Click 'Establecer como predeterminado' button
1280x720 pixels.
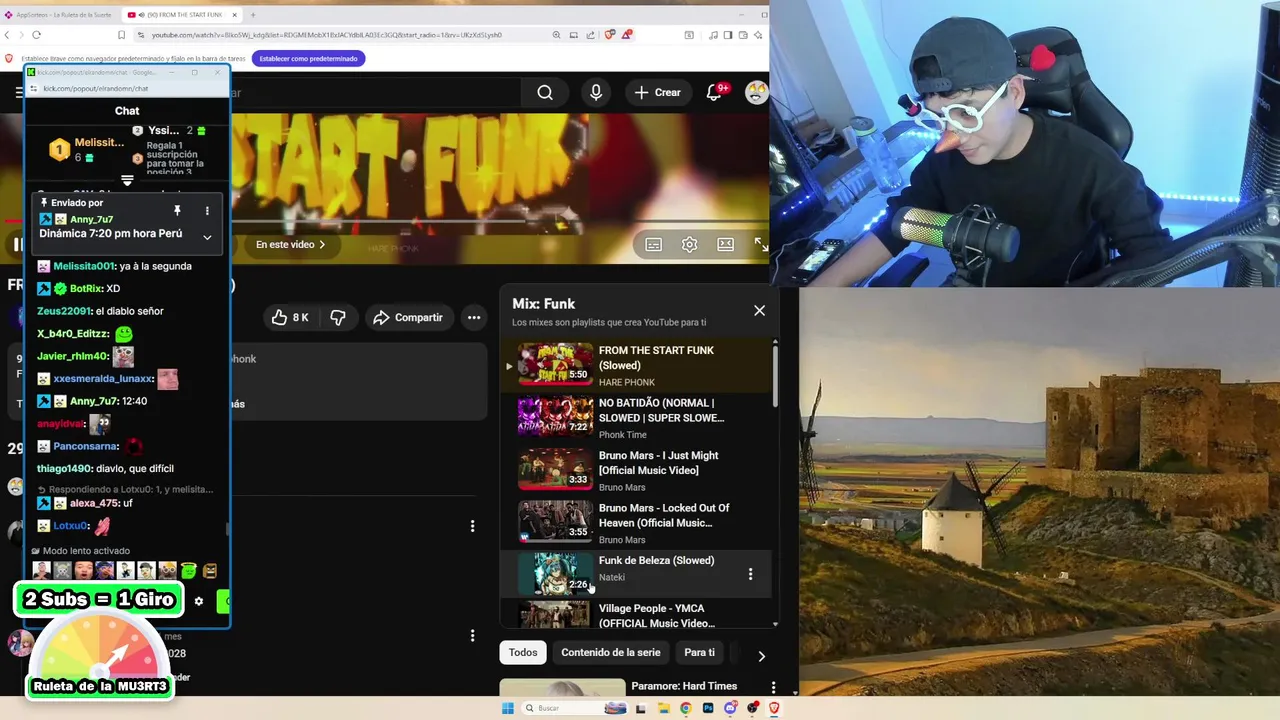click(x=308, y=58)
